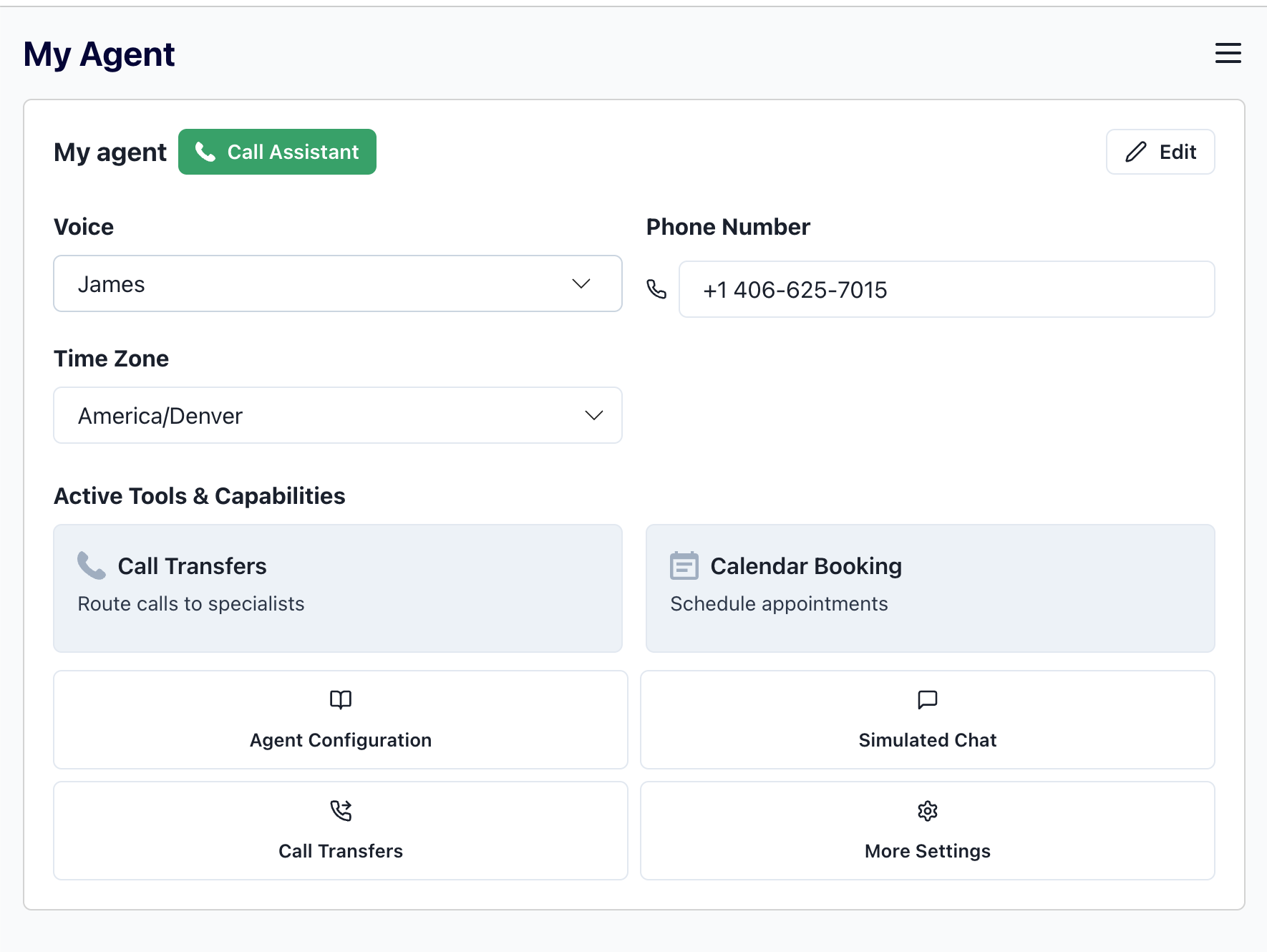
Task: Open the hamburger menu at top right
Action: [x=1228, y=53]
